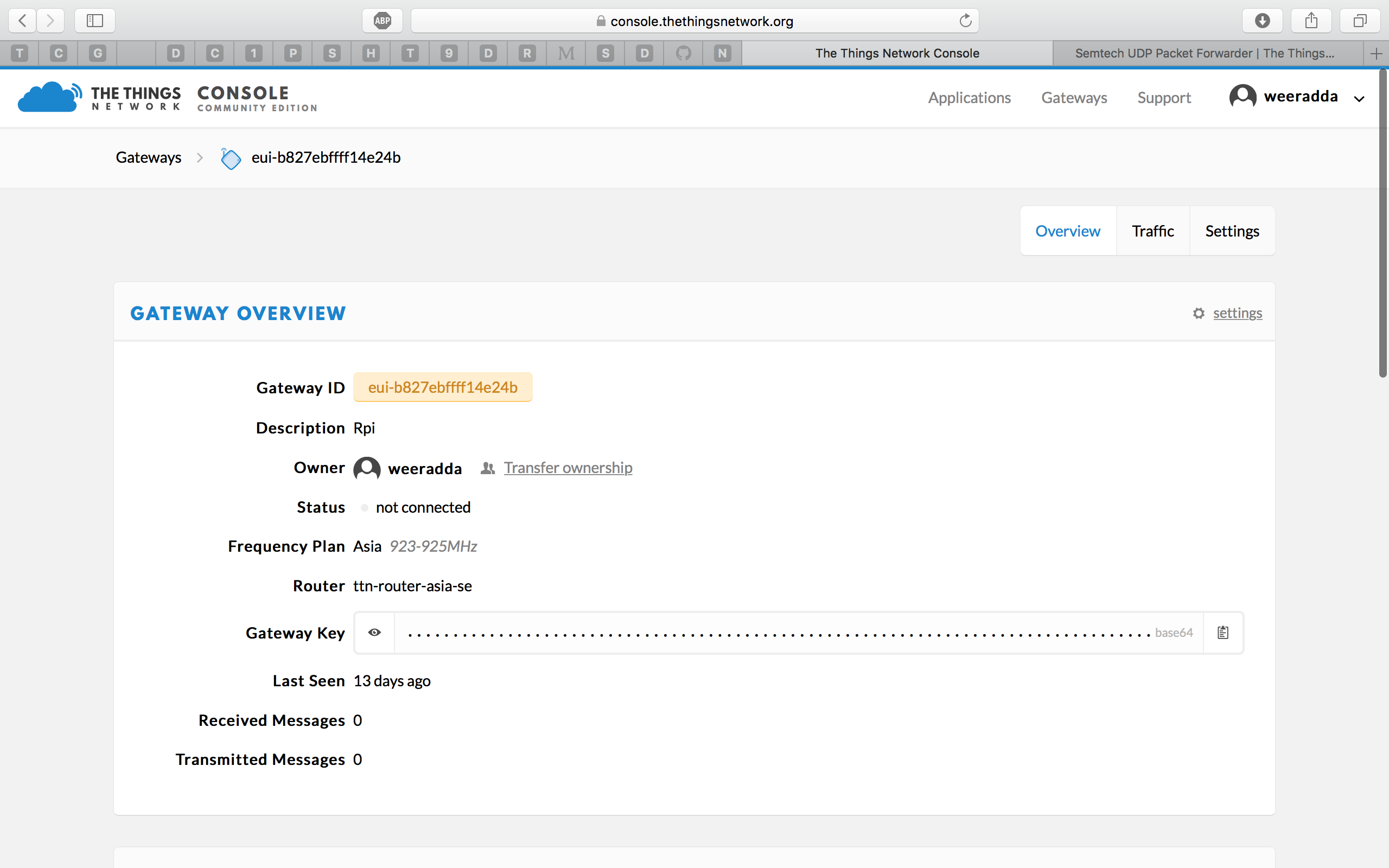The width and height of the screenshot is (1389, 868).
Task: Switch to Semtech UDP Packet Forwarder tab
Action: coord(1208,53)
